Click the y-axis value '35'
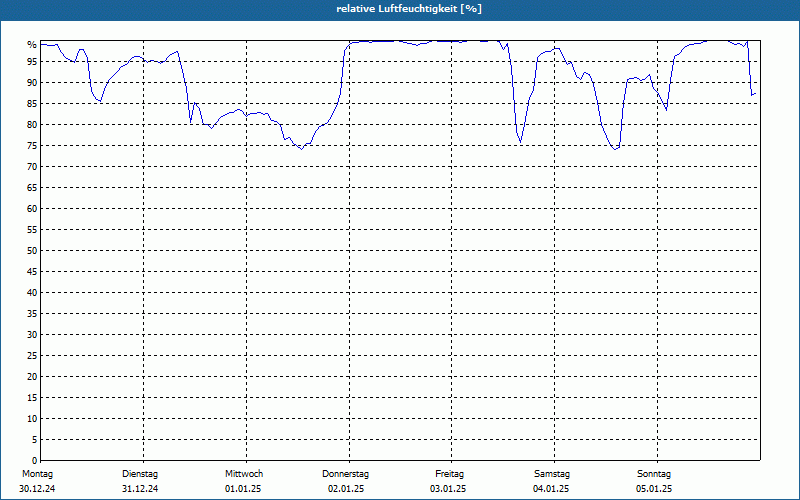800x500 pixels. [x=32, y=314]
